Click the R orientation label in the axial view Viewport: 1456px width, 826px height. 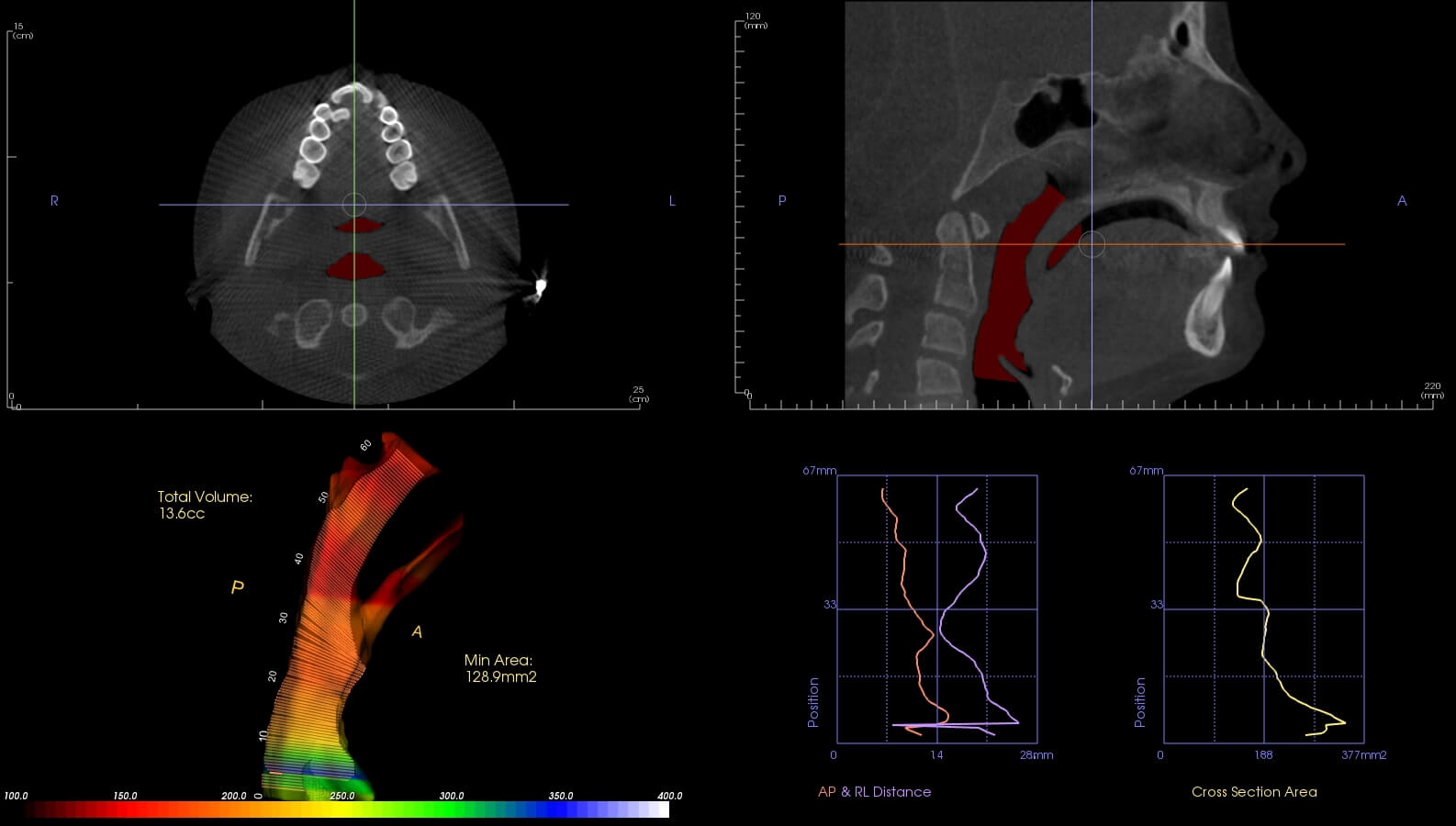tap(54, 201)
